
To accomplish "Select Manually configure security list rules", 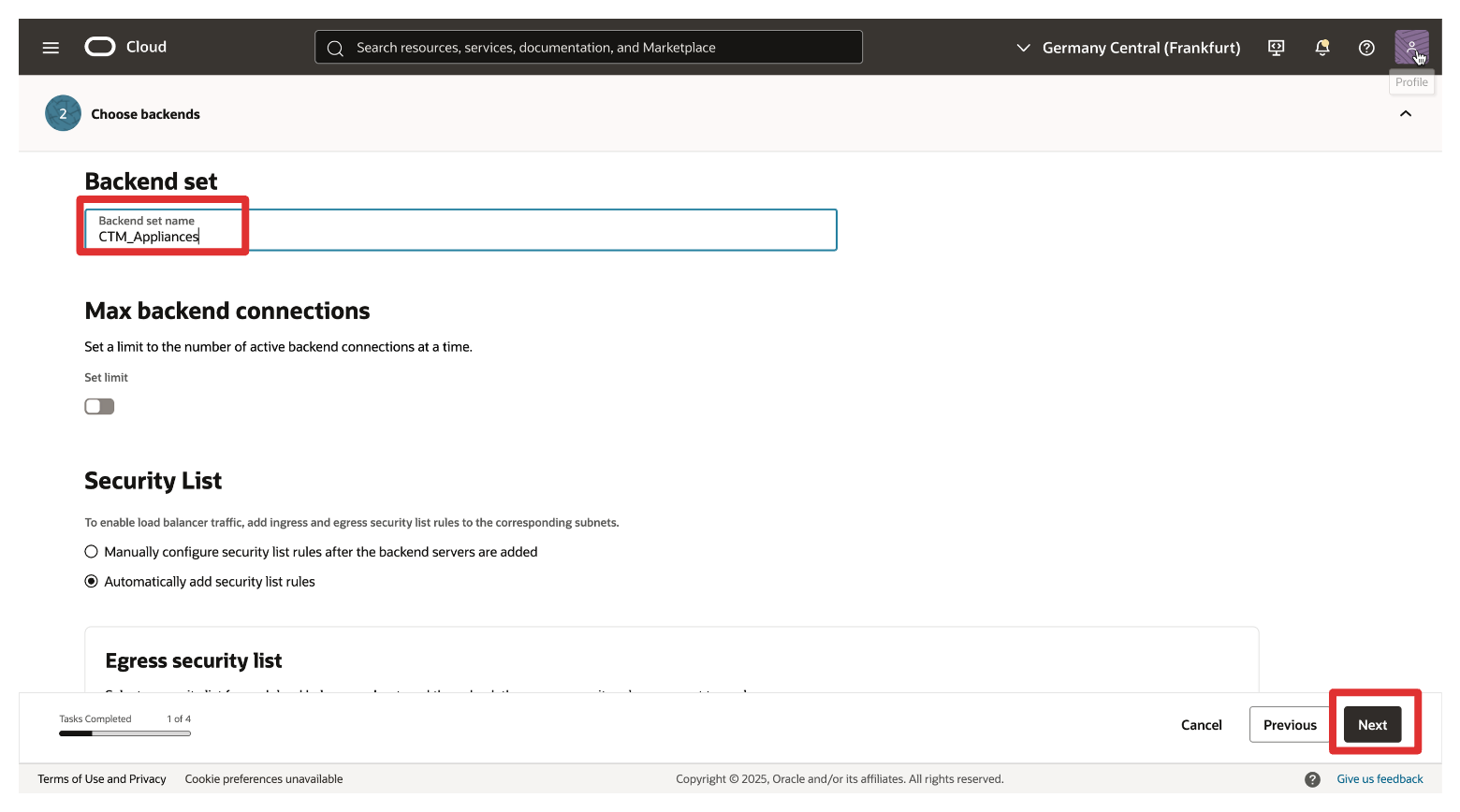I will point(92,552).
